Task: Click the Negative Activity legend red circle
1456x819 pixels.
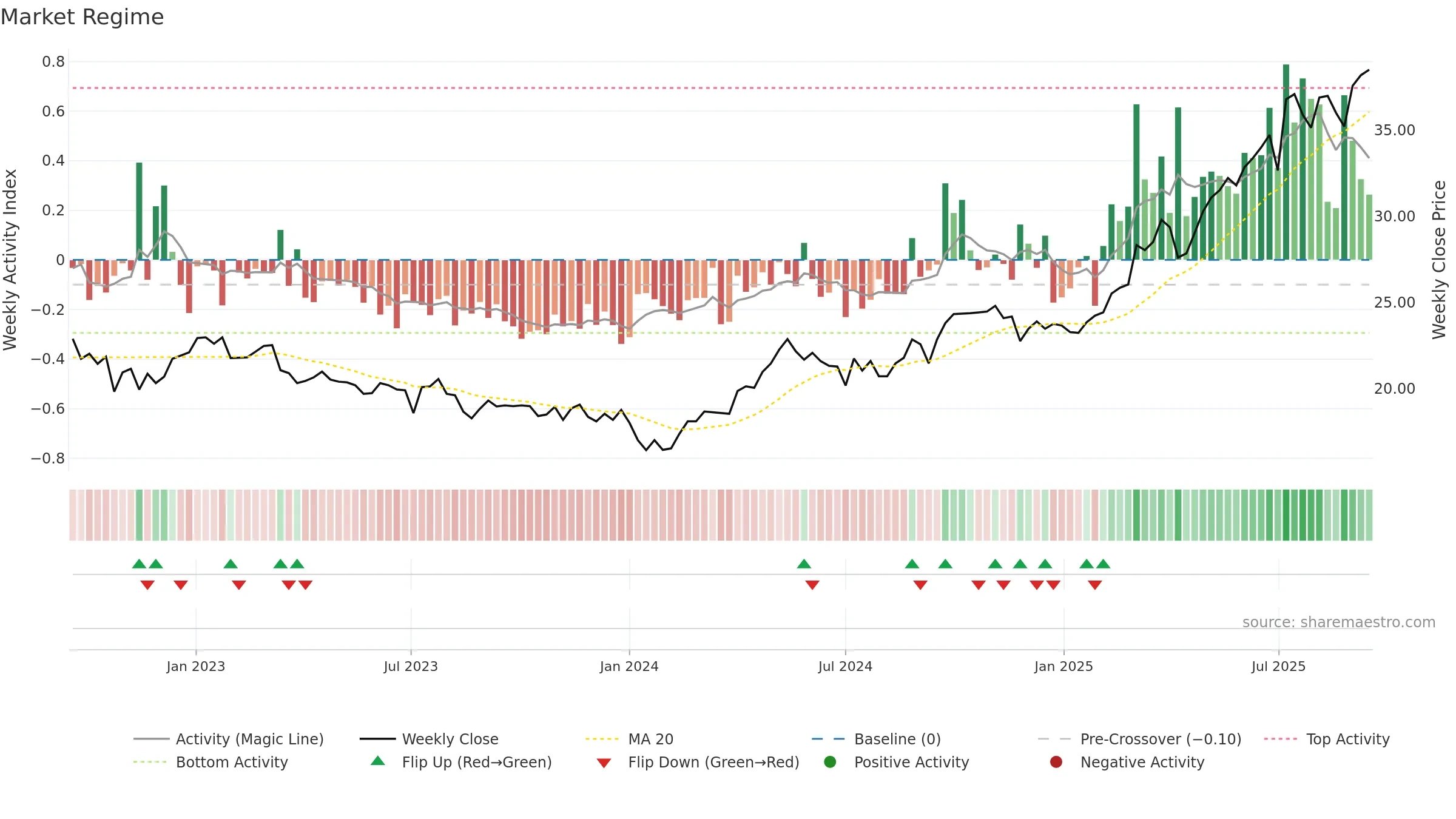Action: tap(1056, 761)
